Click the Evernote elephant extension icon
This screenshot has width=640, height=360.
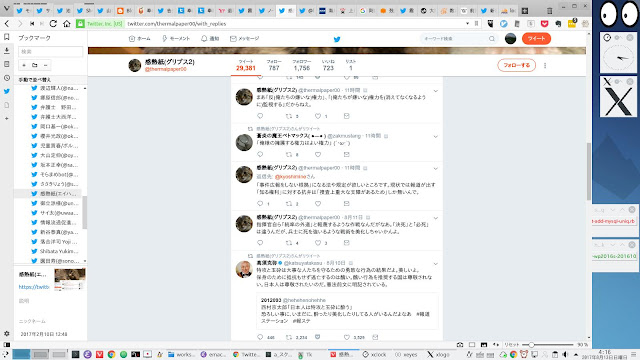pos(558,24)
